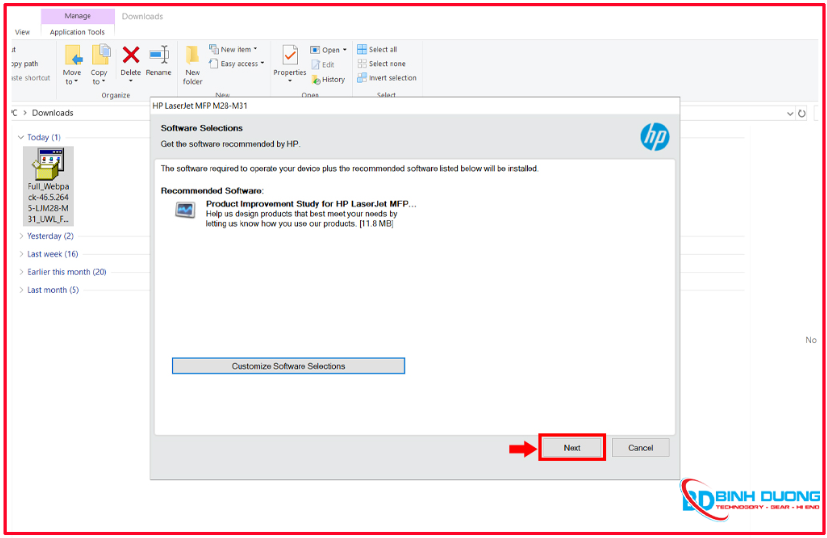This screenshot has width=827, height=538.
Task: Open the Properties dropdown arrow
Action: pos(290,81)
